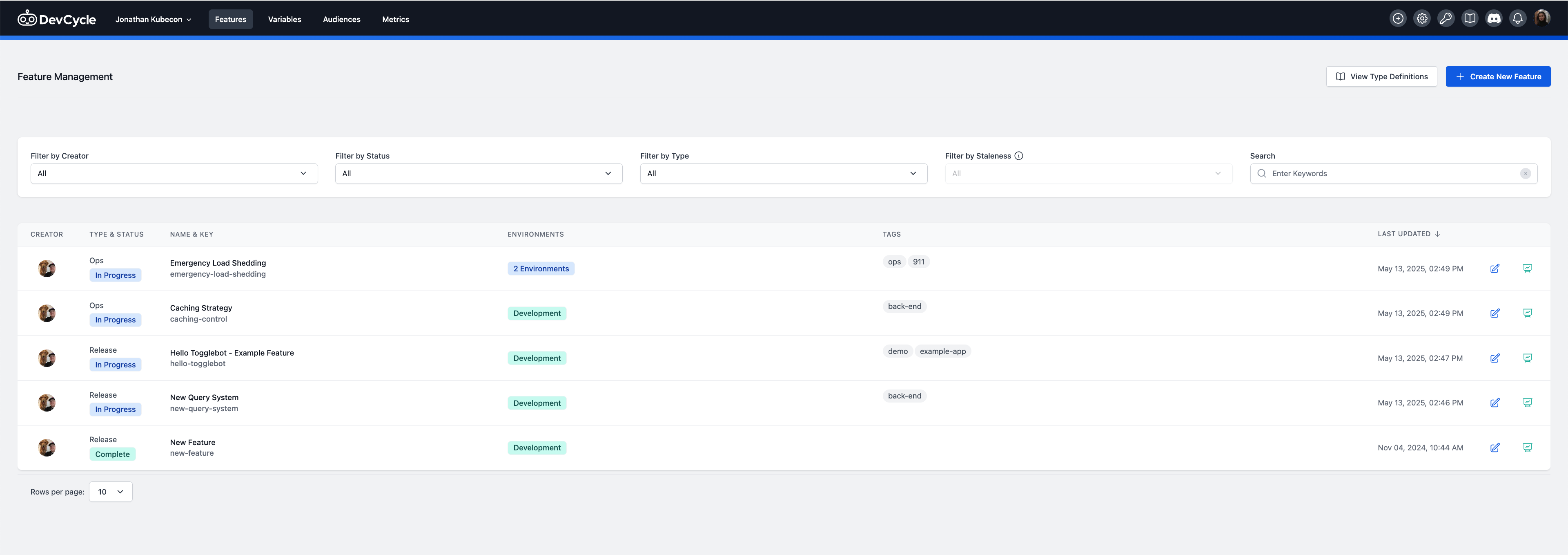The width and height of the screenshot is (1568, 555).
Task: Click the documentation book icon
Action: coord(1470,18)
